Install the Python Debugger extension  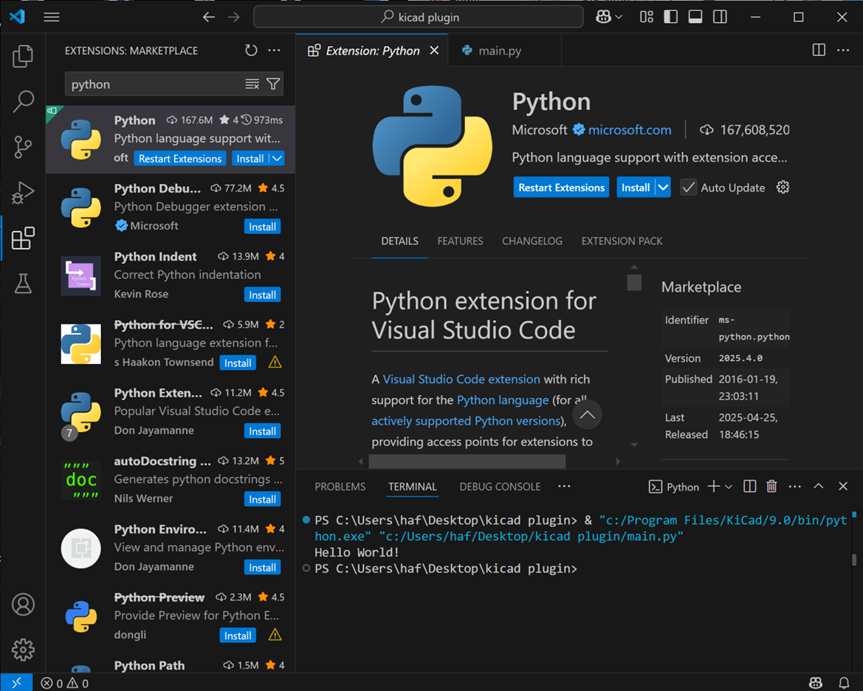pyautogui.click(x=262, y=227)
